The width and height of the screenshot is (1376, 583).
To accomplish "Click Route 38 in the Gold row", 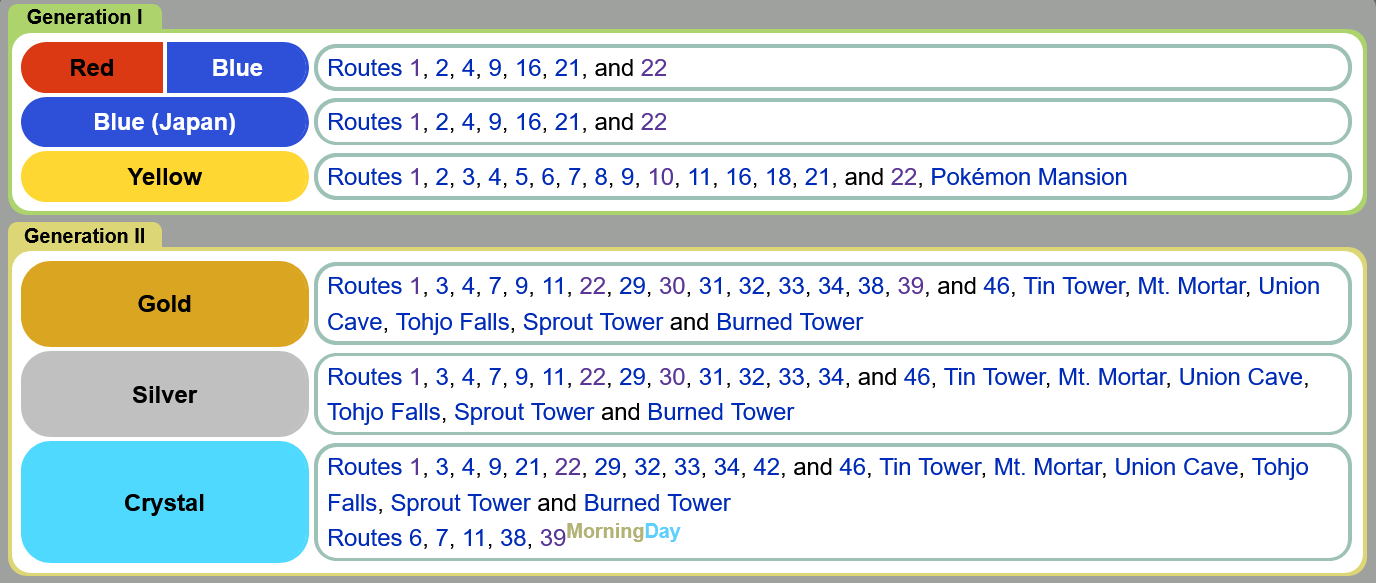I will click(x=871, y=286).
